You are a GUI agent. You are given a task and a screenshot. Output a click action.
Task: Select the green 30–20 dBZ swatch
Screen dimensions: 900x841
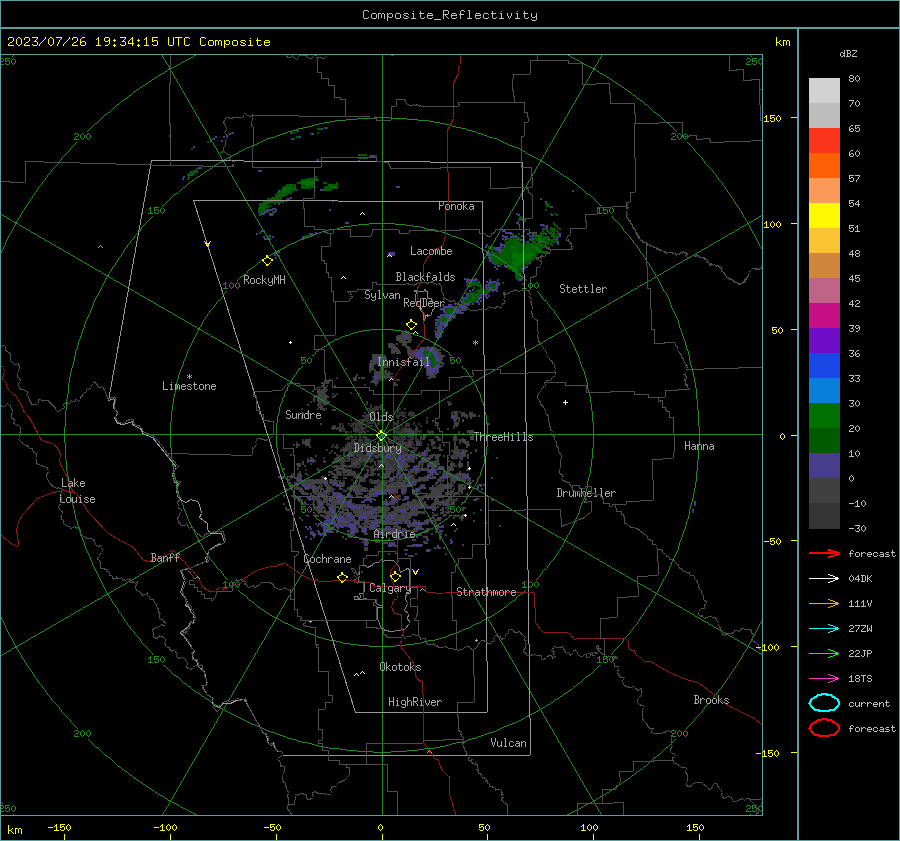point(824,416)
